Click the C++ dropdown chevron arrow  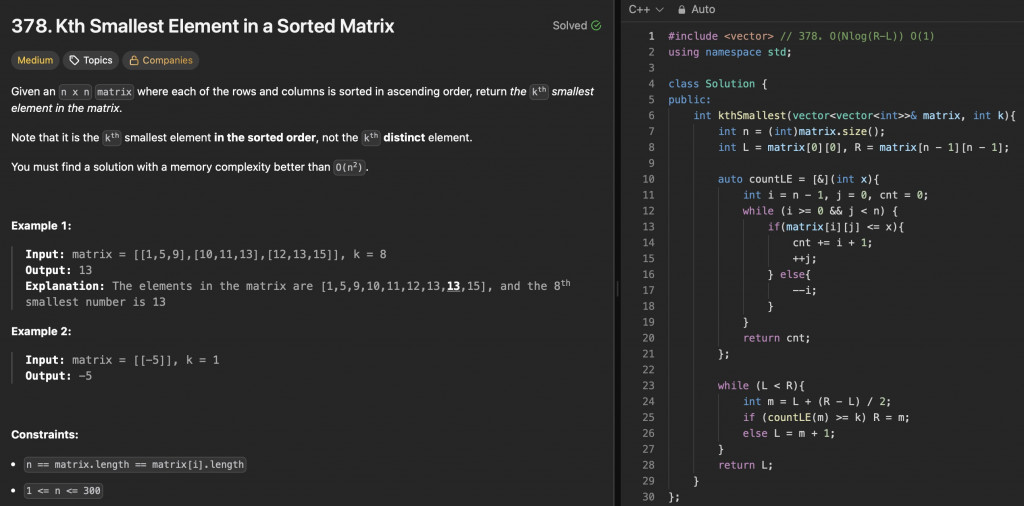(661, 10)
